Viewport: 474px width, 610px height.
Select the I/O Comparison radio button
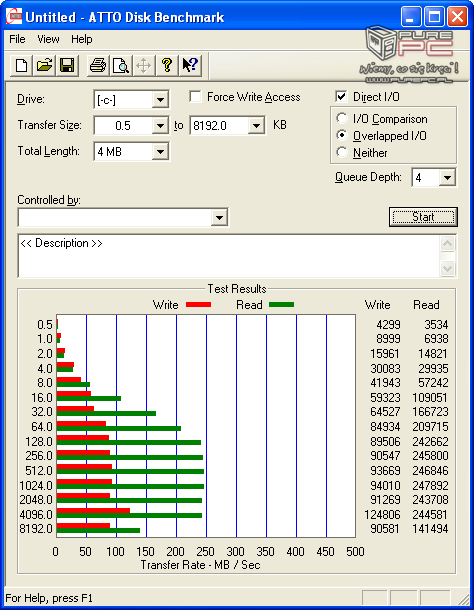[x=342, y=118]
